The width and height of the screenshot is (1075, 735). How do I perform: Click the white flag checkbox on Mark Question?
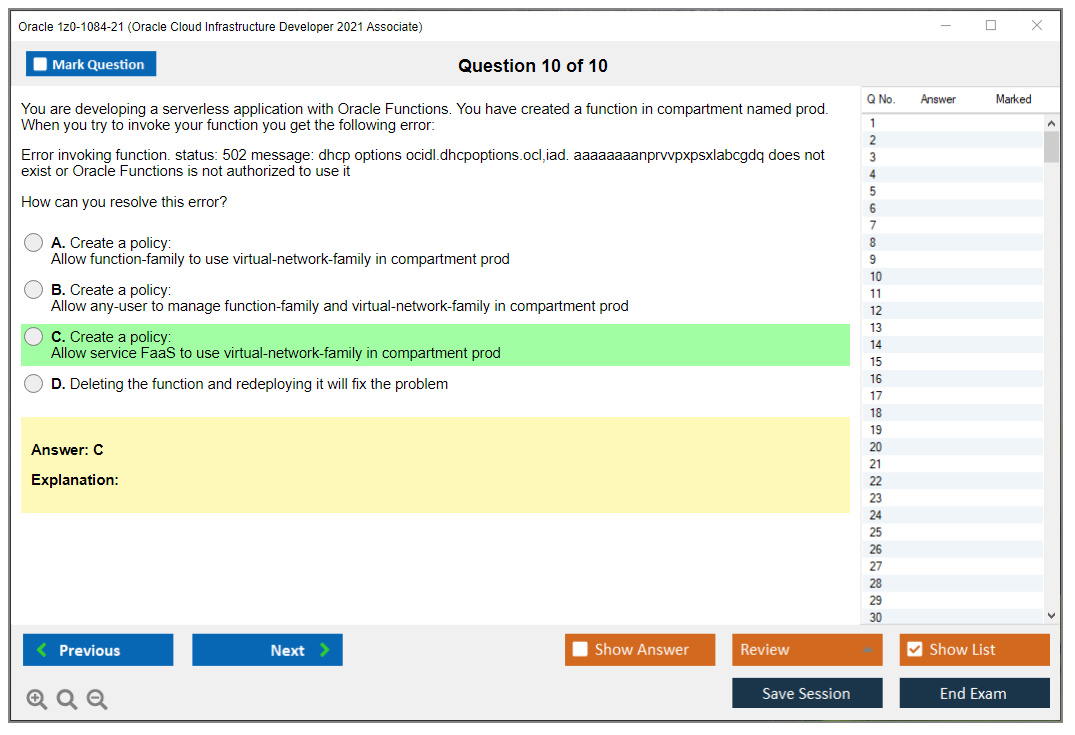point(39,63)
